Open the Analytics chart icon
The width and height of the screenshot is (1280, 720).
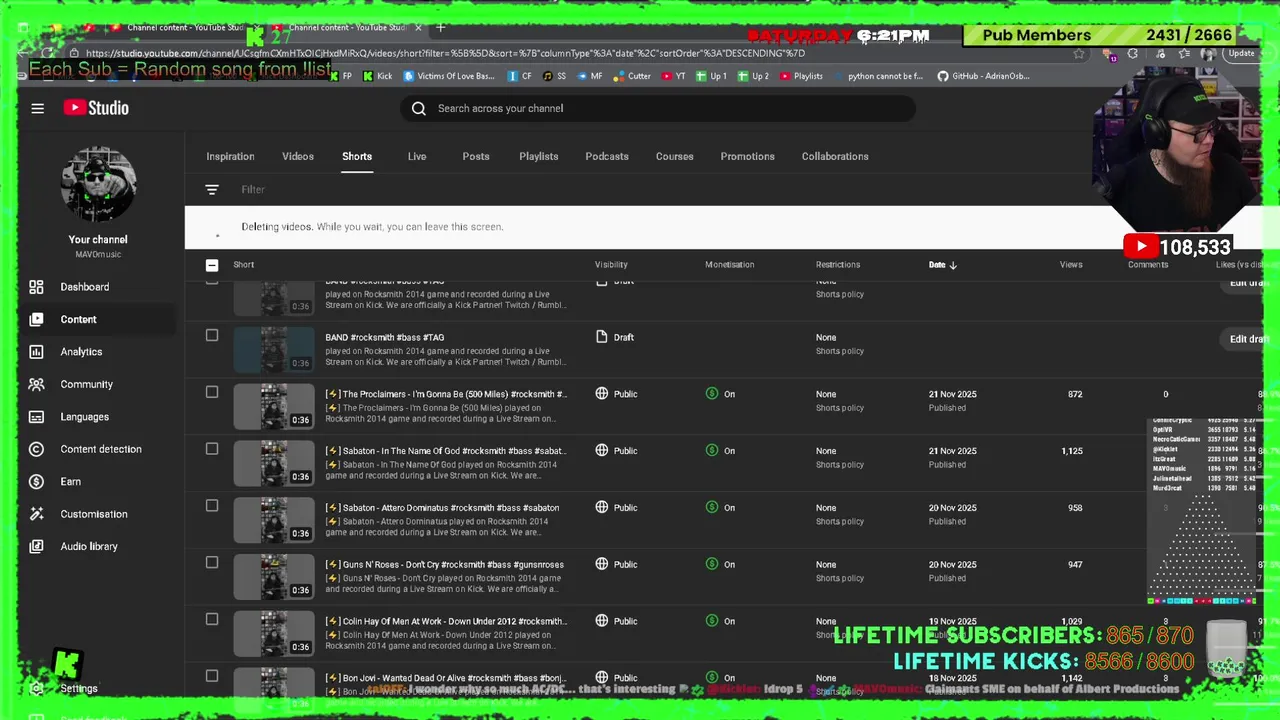point(36,352)
